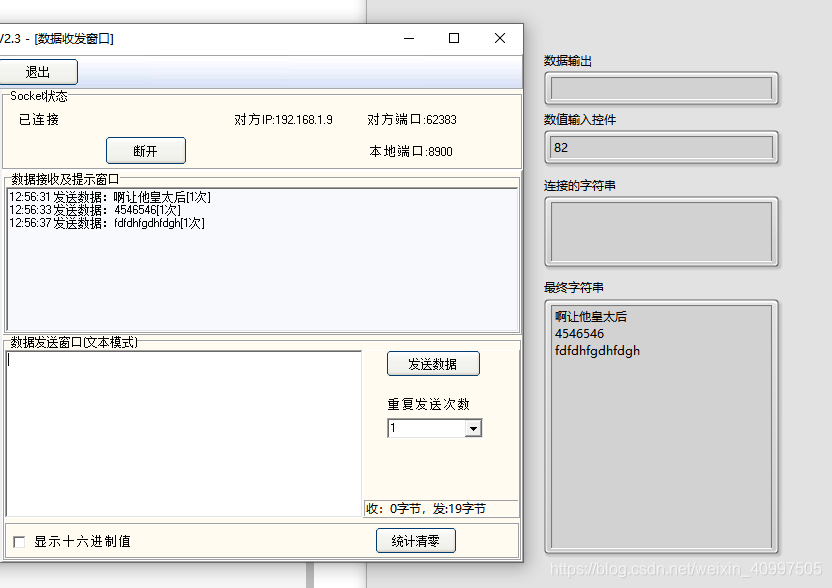Open the 重复发送次数 repeat count dropdown

[474, 427]
